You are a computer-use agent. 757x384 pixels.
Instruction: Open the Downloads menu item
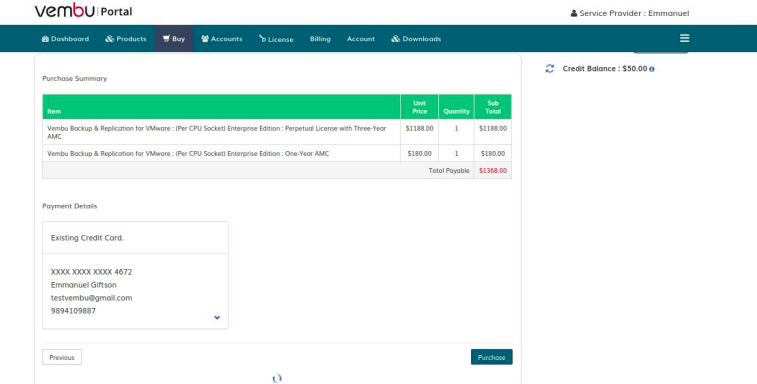pos(416,39)
